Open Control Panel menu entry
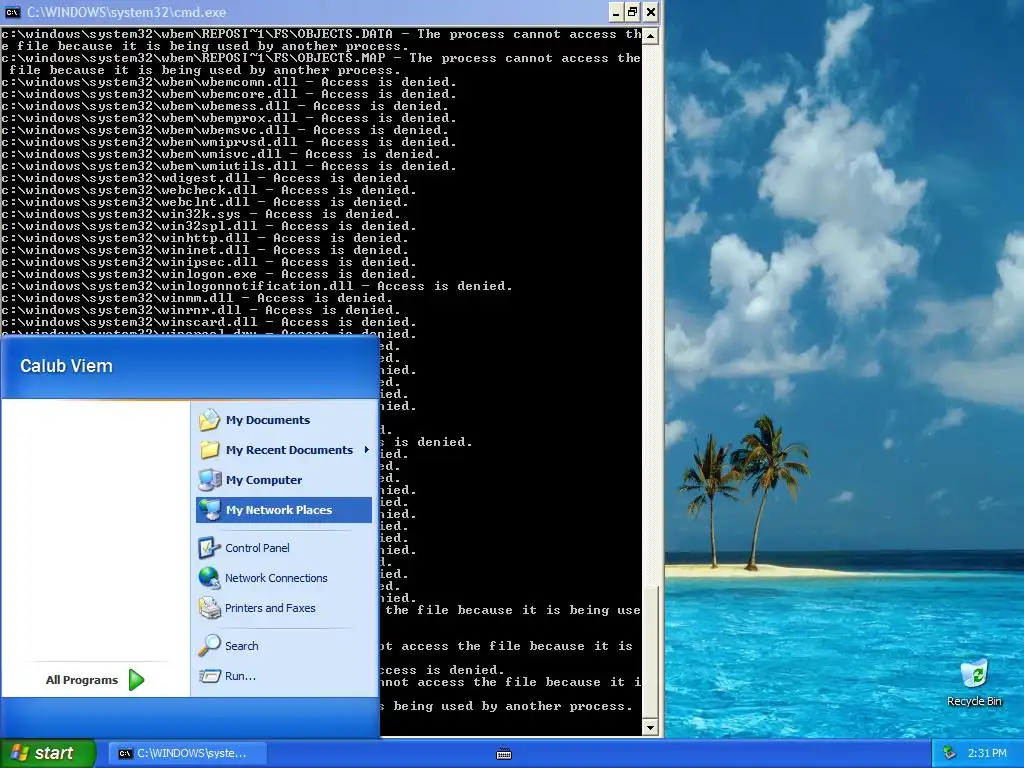Image resolution: width=1024 pixels, height=768 pixels. click(x=283, y=548)
